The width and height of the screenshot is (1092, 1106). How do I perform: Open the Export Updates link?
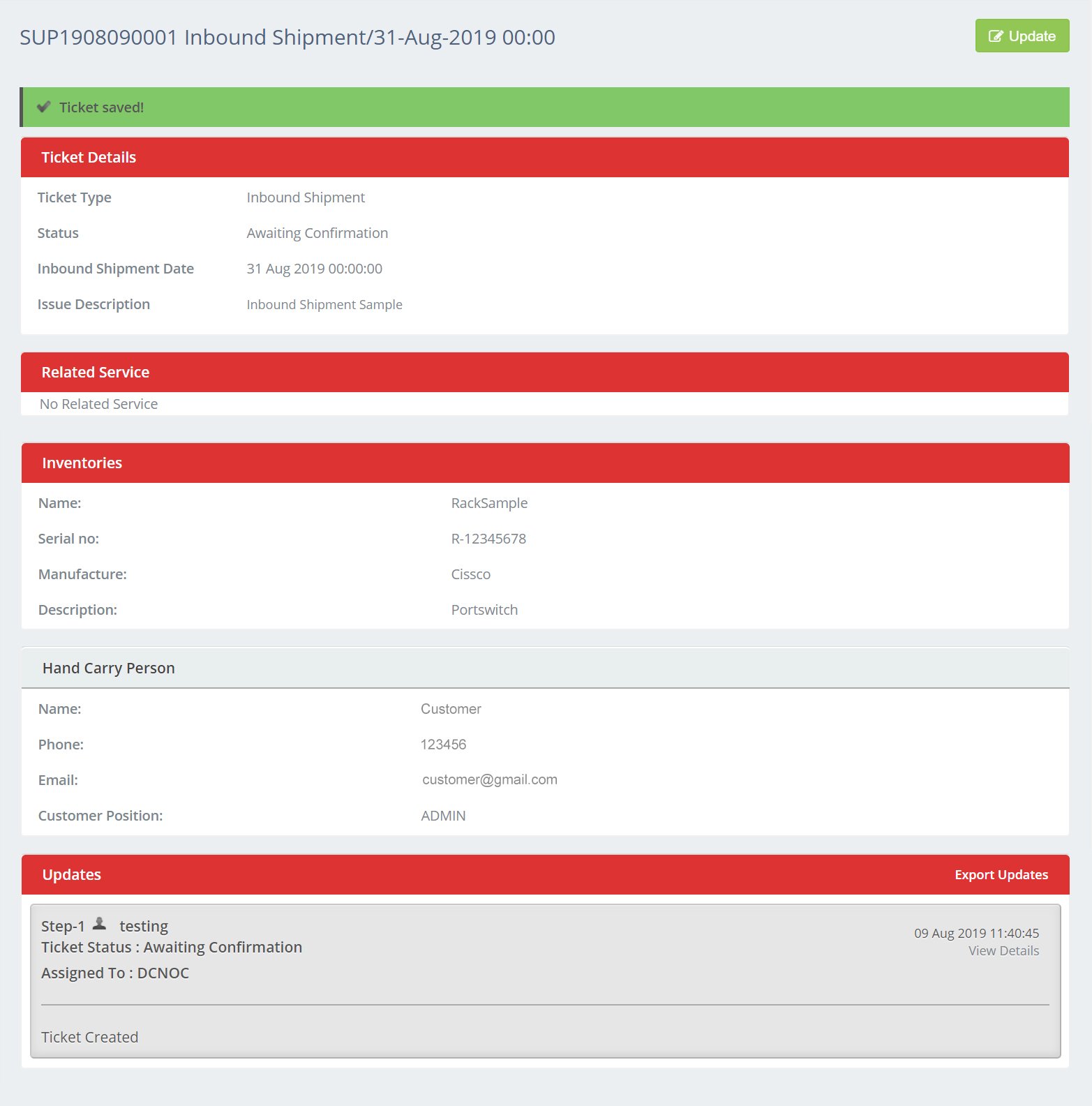(1001, 874)
